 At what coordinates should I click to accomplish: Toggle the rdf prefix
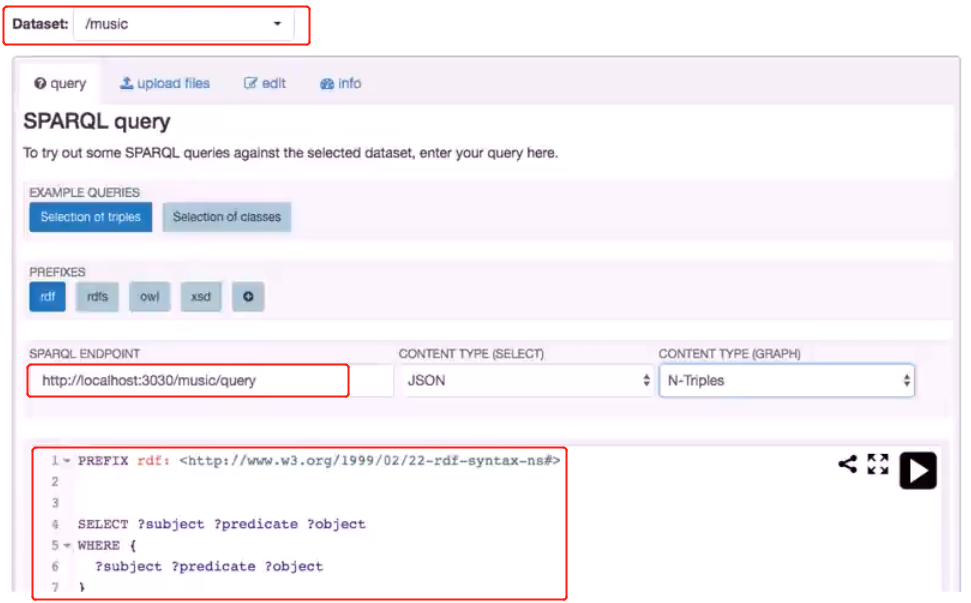coord(47,297)
